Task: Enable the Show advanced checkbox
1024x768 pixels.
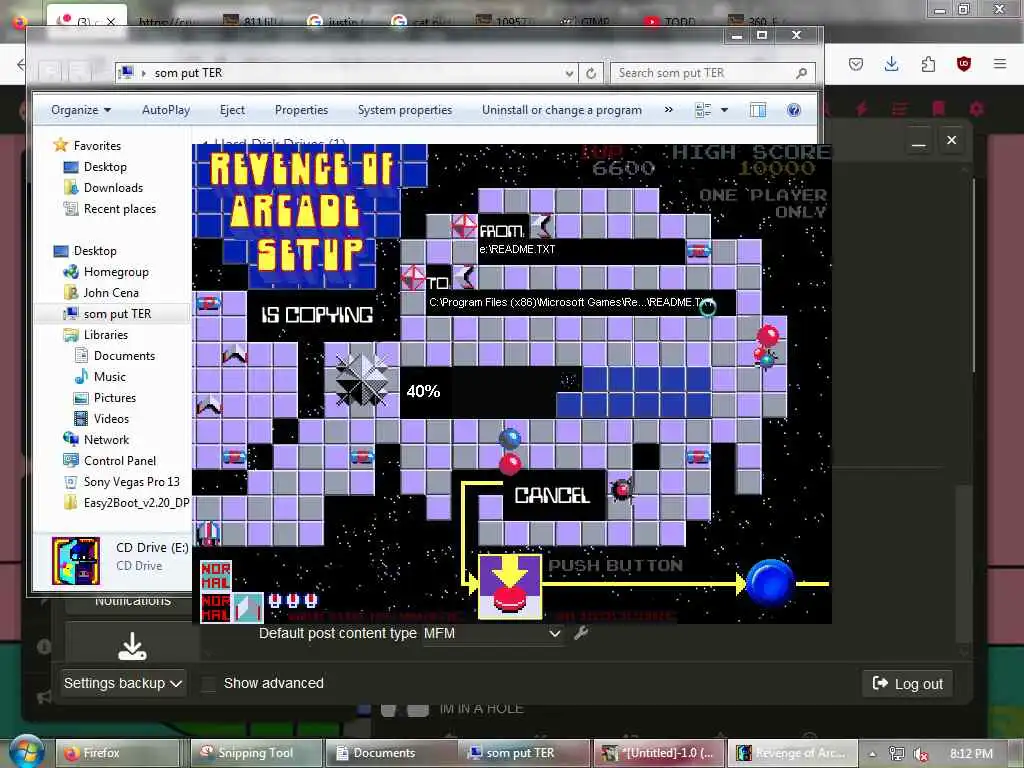Action: [208, 684]
